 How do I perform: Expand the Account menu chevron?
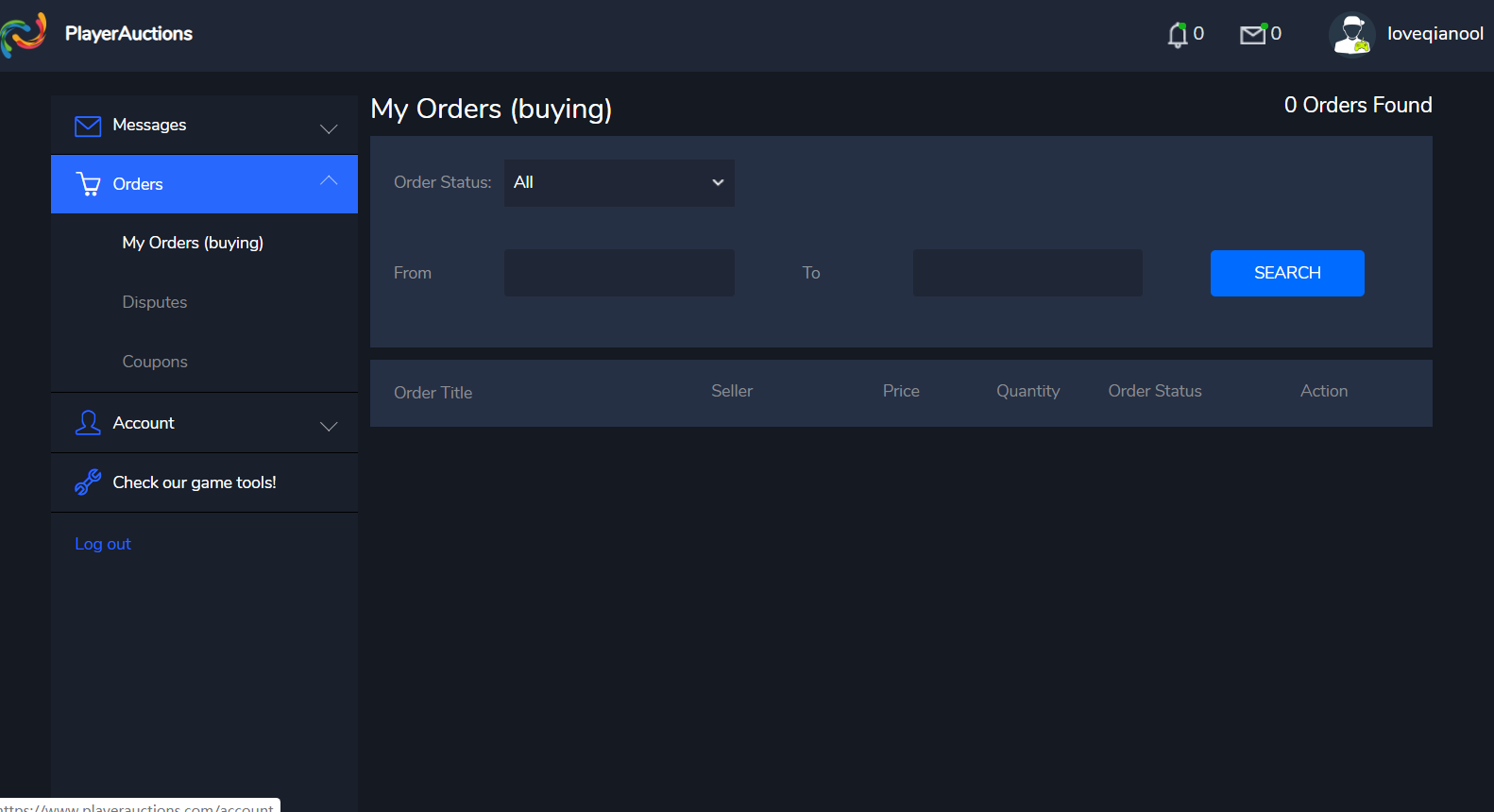pos(329,427)
